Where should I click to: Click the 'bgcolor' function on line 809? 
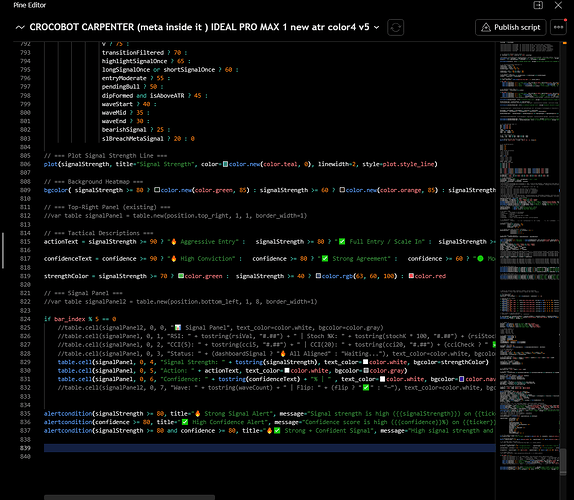(56, 190)
